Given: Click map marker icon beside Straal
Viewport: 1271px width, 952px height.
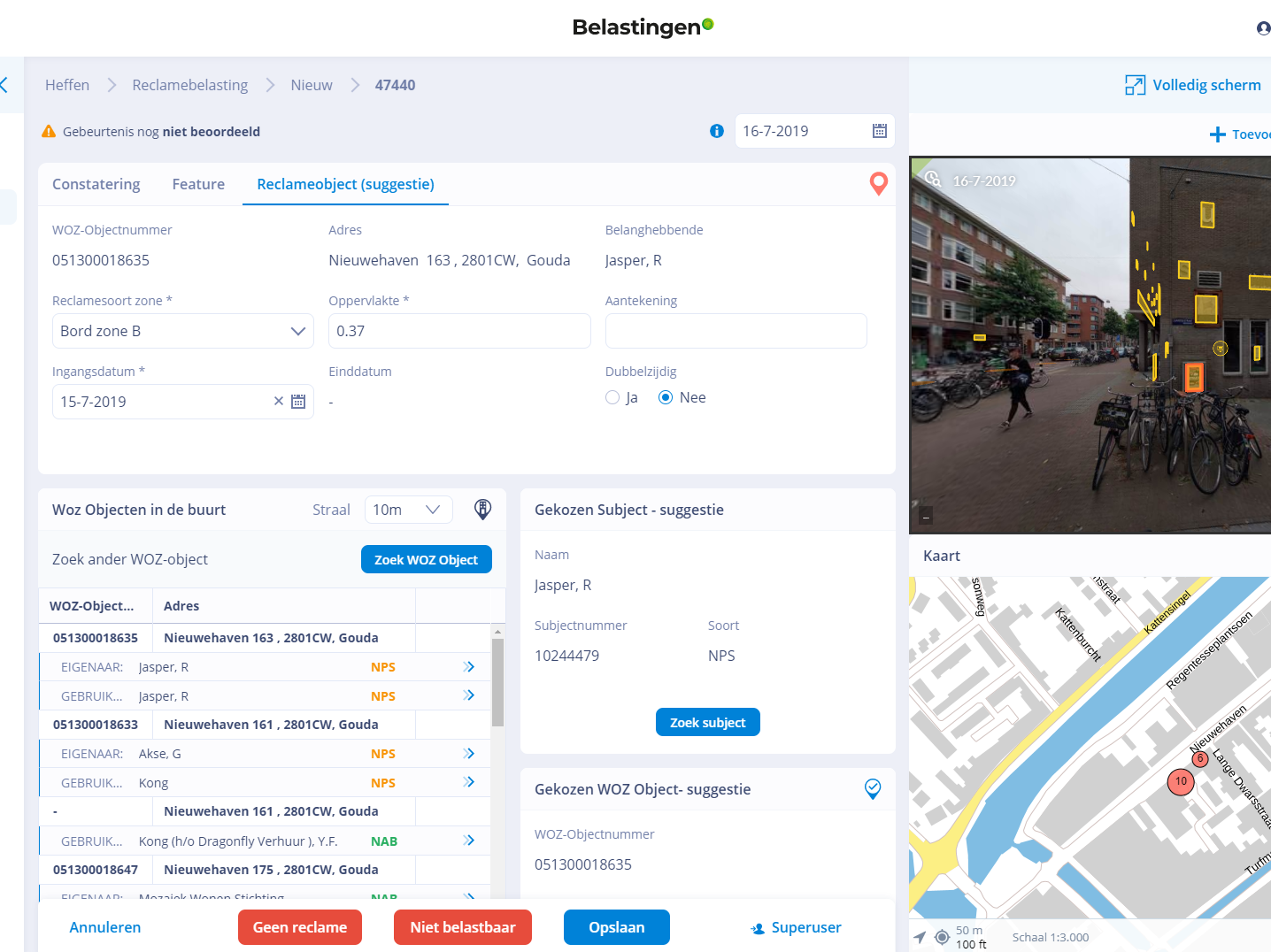Looking at the screenshot, I should 482,509.
